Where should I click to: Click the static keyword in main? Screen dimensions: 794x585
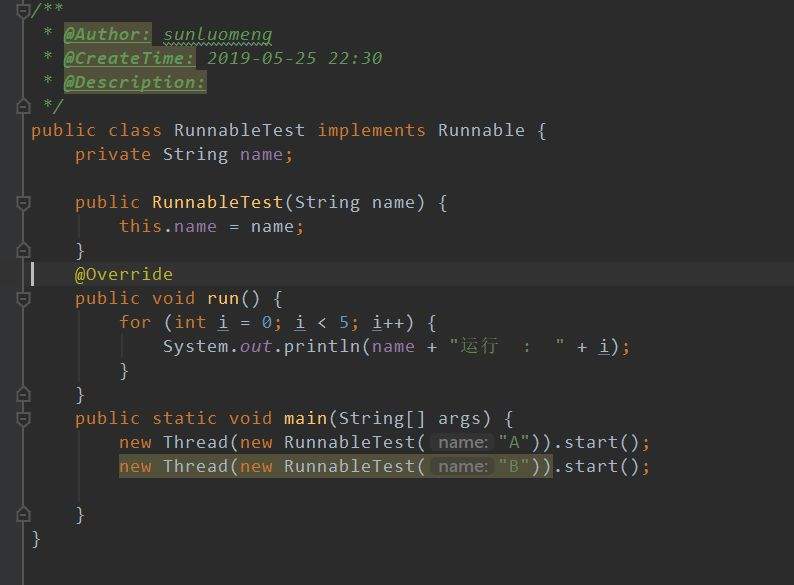[x=184, y=418]
